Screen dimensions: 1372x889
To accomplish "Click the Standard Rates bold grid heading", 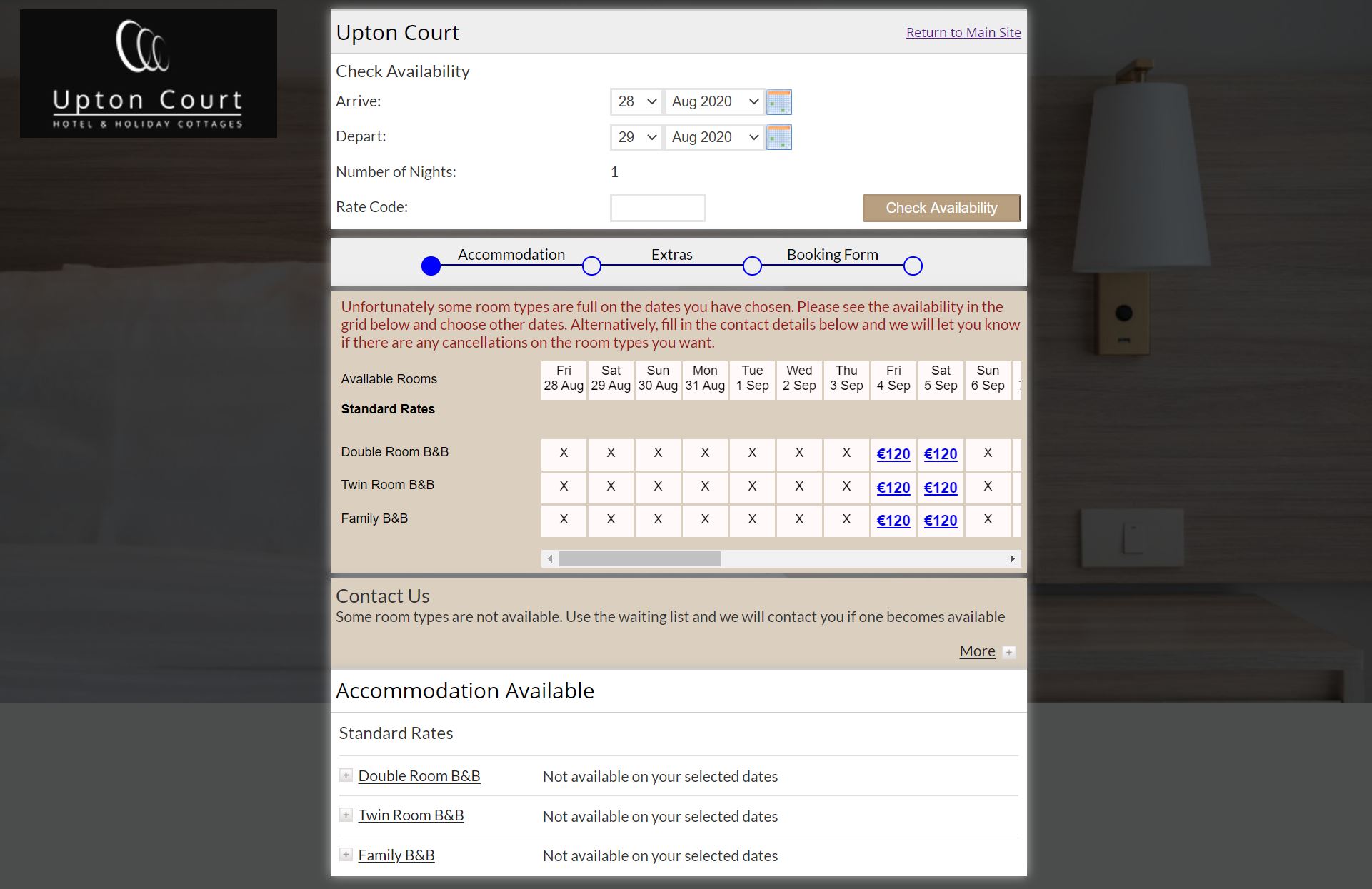I will tap(388, 409).
